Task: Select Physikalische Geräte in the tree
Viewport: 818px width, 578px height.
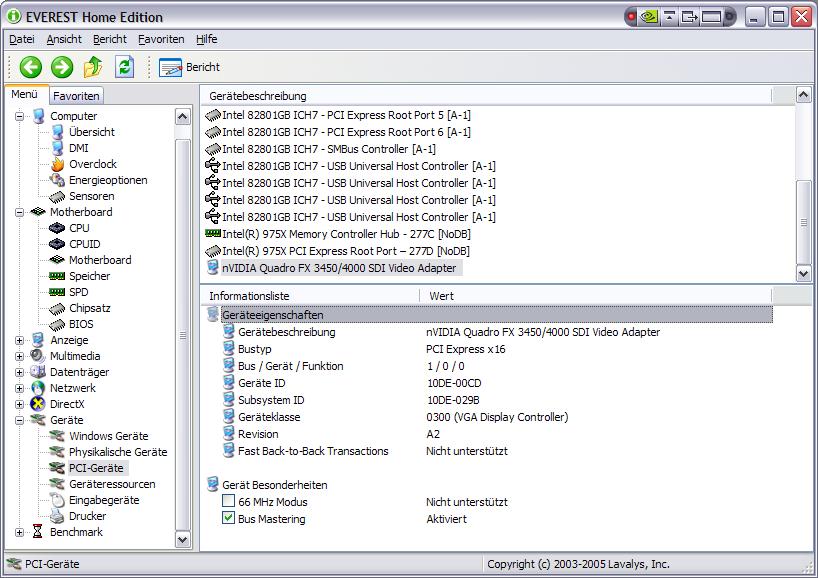Action: click(118, 452)
